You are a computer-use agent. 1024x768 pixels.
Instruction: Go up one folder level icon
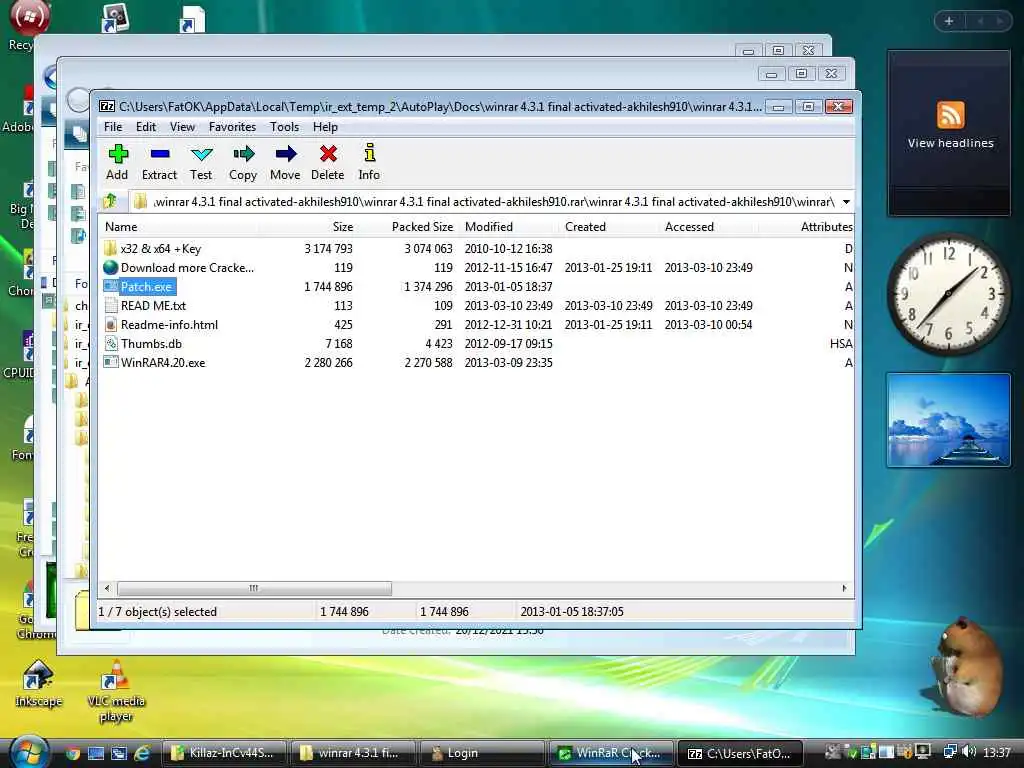point(110,201)
